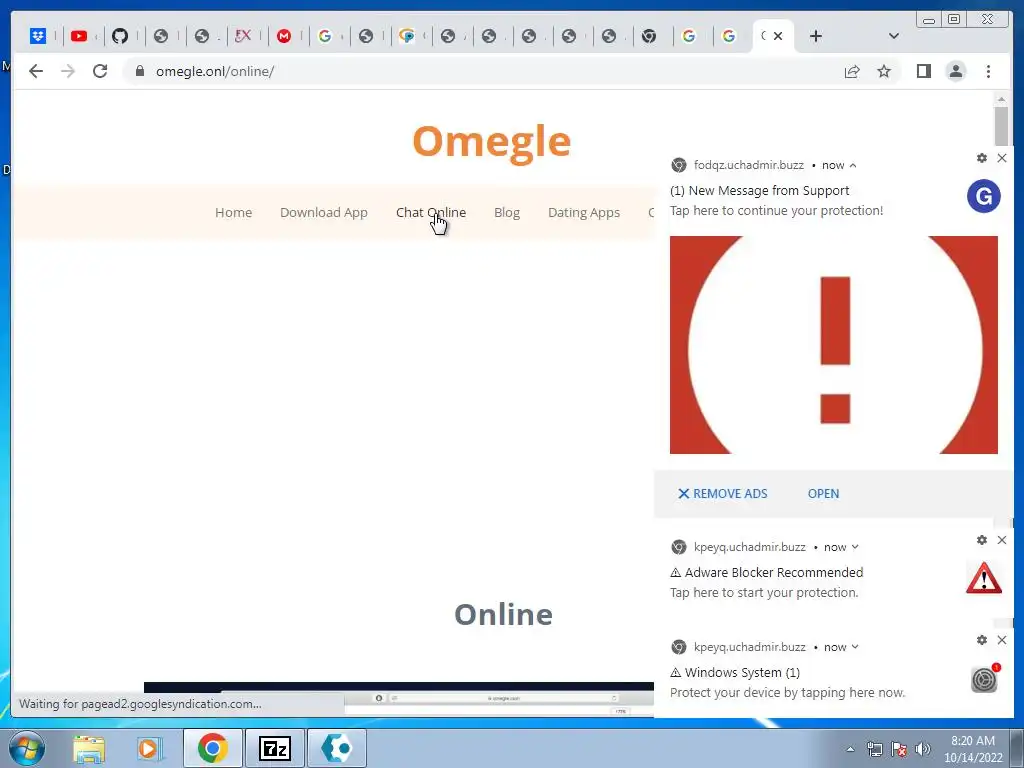Click the Chrome taskbar icon

(212, 748)
